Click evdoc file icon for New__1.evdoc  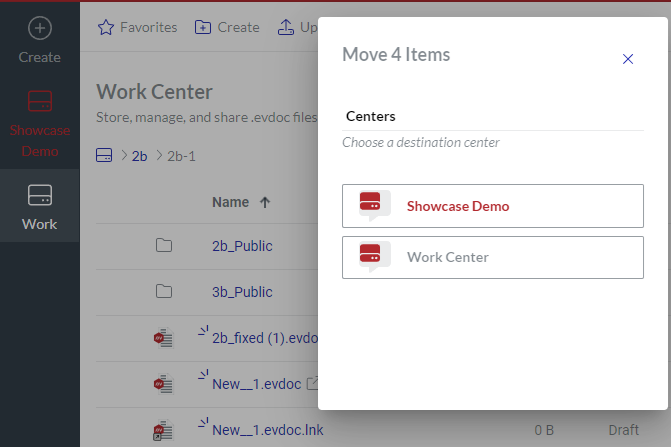163,384
